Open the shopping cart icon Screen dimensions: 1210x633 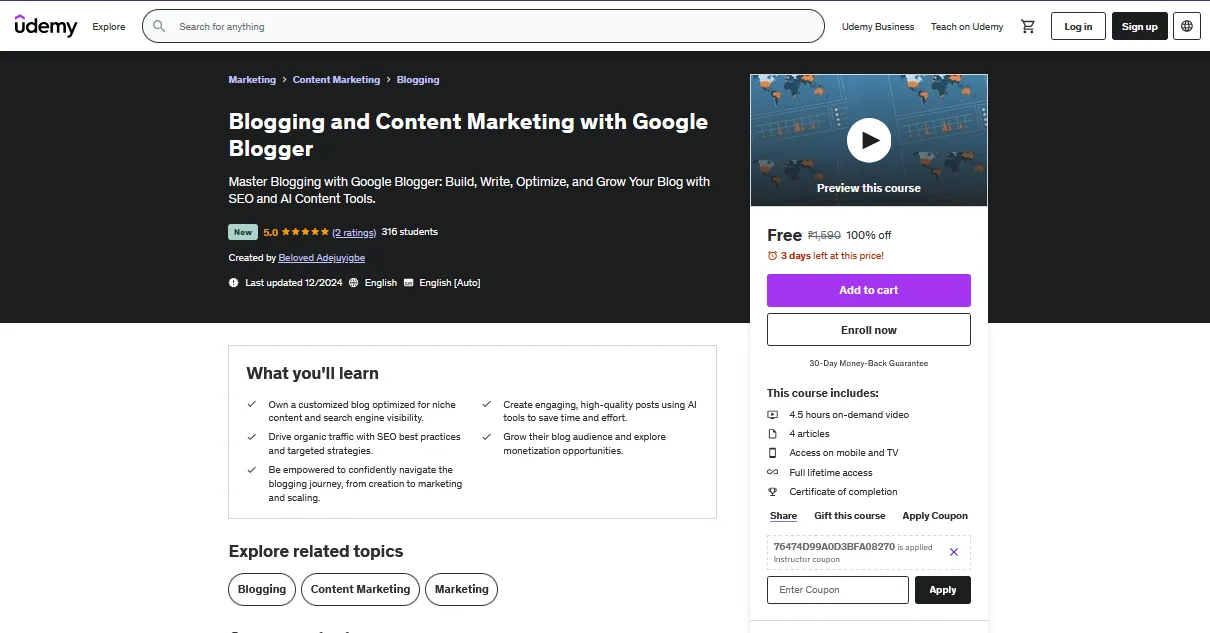point(1027,26)
